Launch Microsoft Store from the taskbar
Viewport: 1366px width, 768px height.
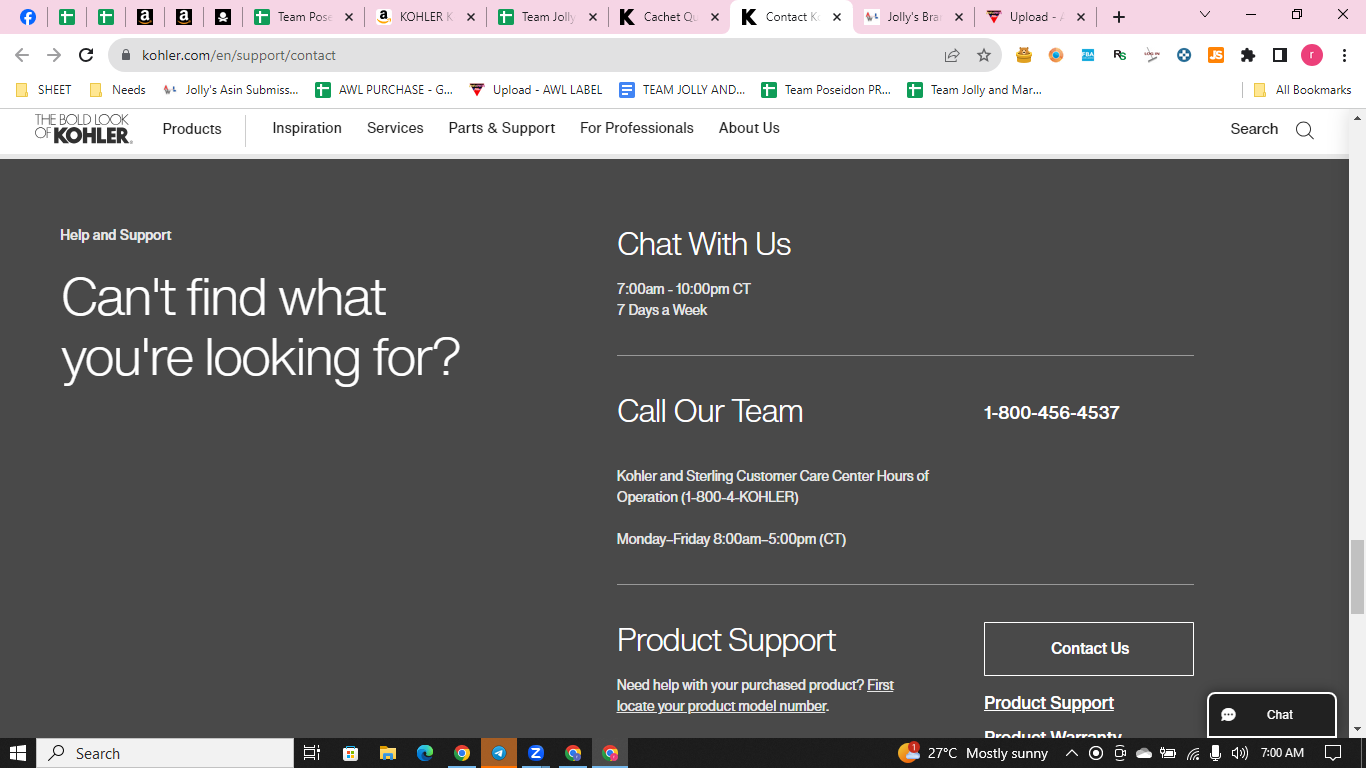[350, 753]
